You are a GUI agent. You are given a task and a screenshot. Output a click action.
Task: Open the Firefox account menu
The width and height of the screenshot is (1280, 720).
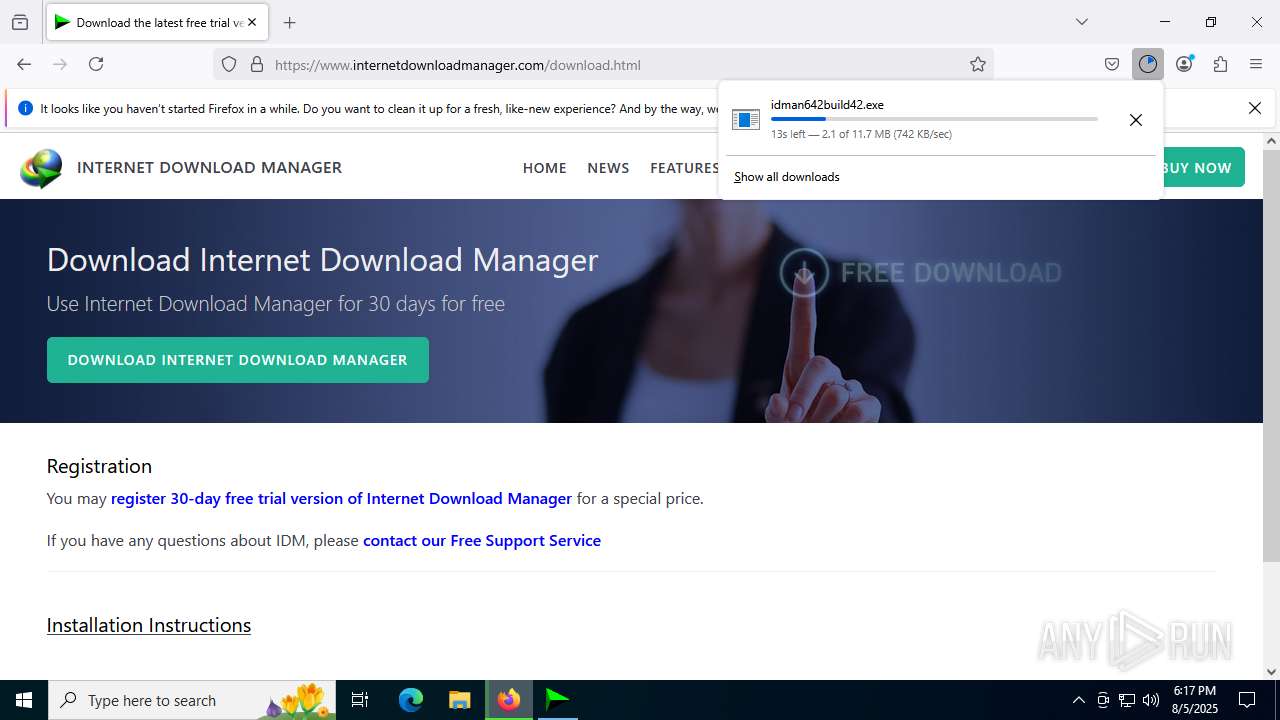pyautogui.click(x=1184, y=64)
